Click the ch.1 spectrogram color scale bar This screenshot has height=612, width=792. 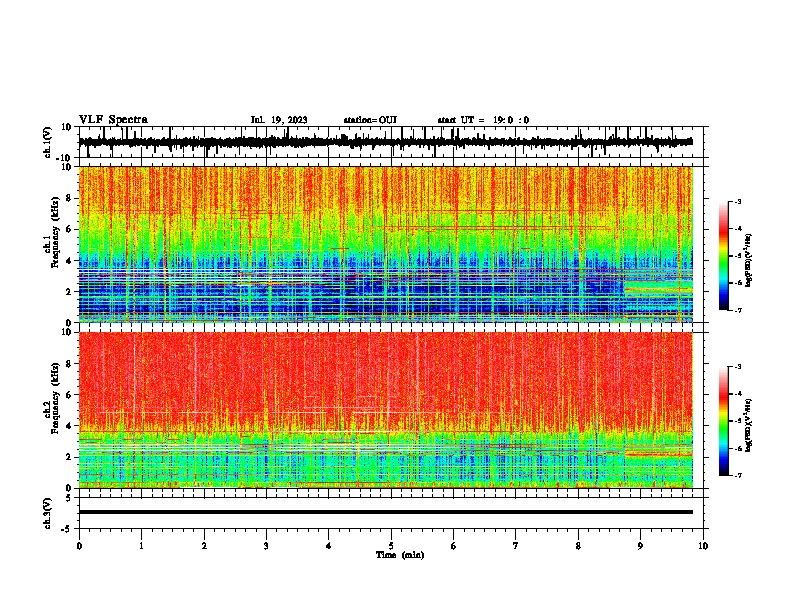coord(724,256)
